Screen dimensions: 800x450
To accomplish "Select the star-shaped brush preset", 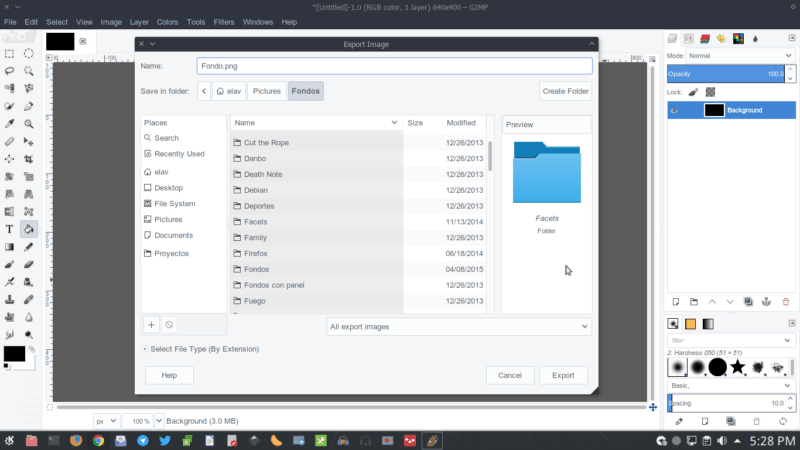I will (x=738, y=368).
